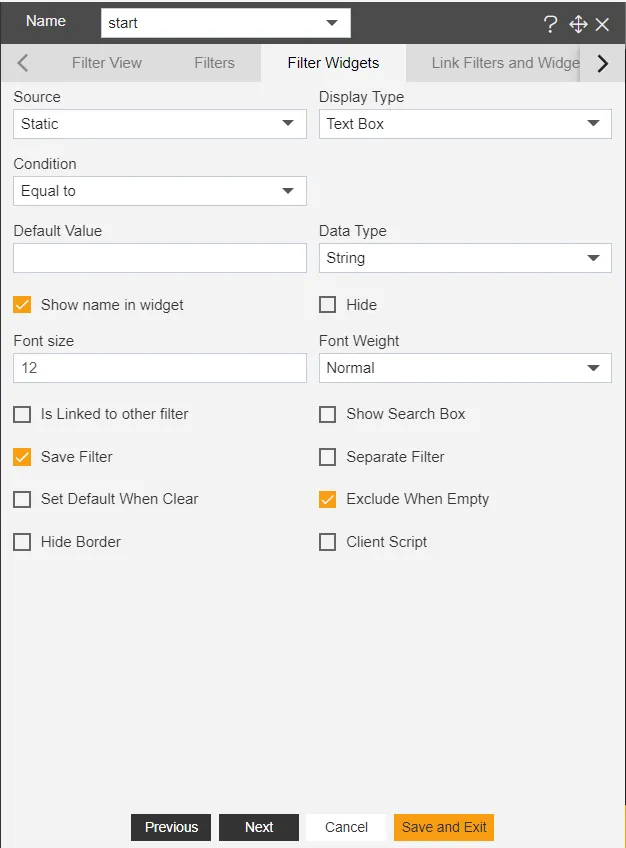
Task: Click the Save and Exit button
Action: [x=444, y=827]
